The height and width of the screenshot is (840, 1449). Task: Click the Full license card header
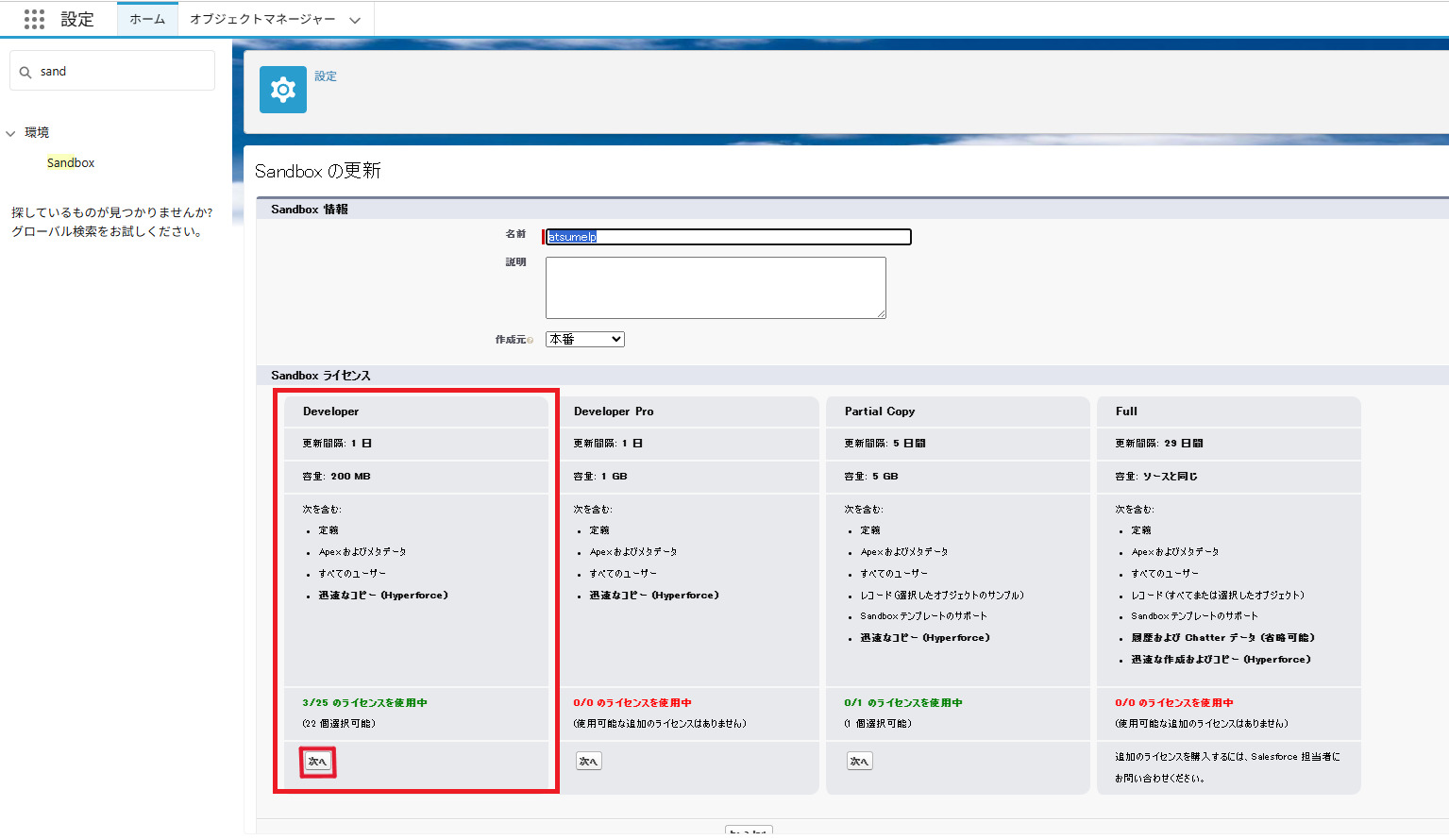coord(1228,412)
